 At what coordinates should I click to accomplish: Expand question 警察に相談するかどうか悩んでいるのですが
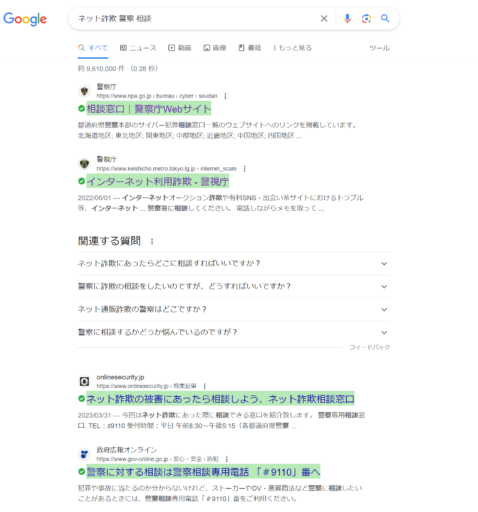pyautogui.click(x=234, y=332)
